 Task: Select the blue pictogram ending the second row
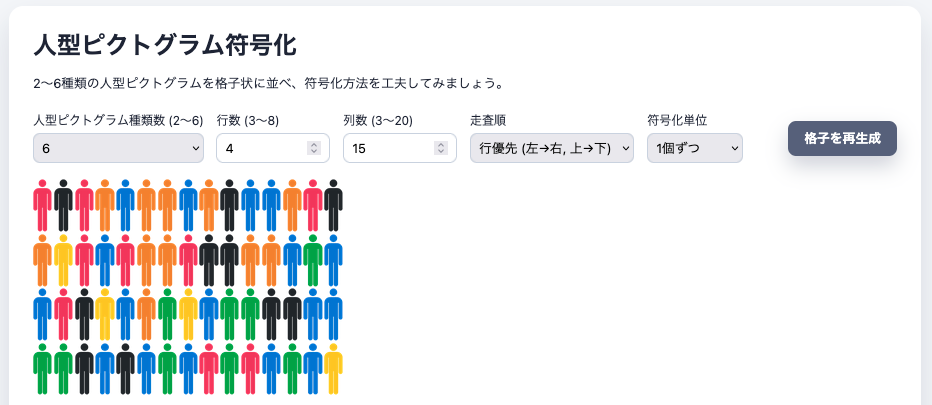pos(333,261)
